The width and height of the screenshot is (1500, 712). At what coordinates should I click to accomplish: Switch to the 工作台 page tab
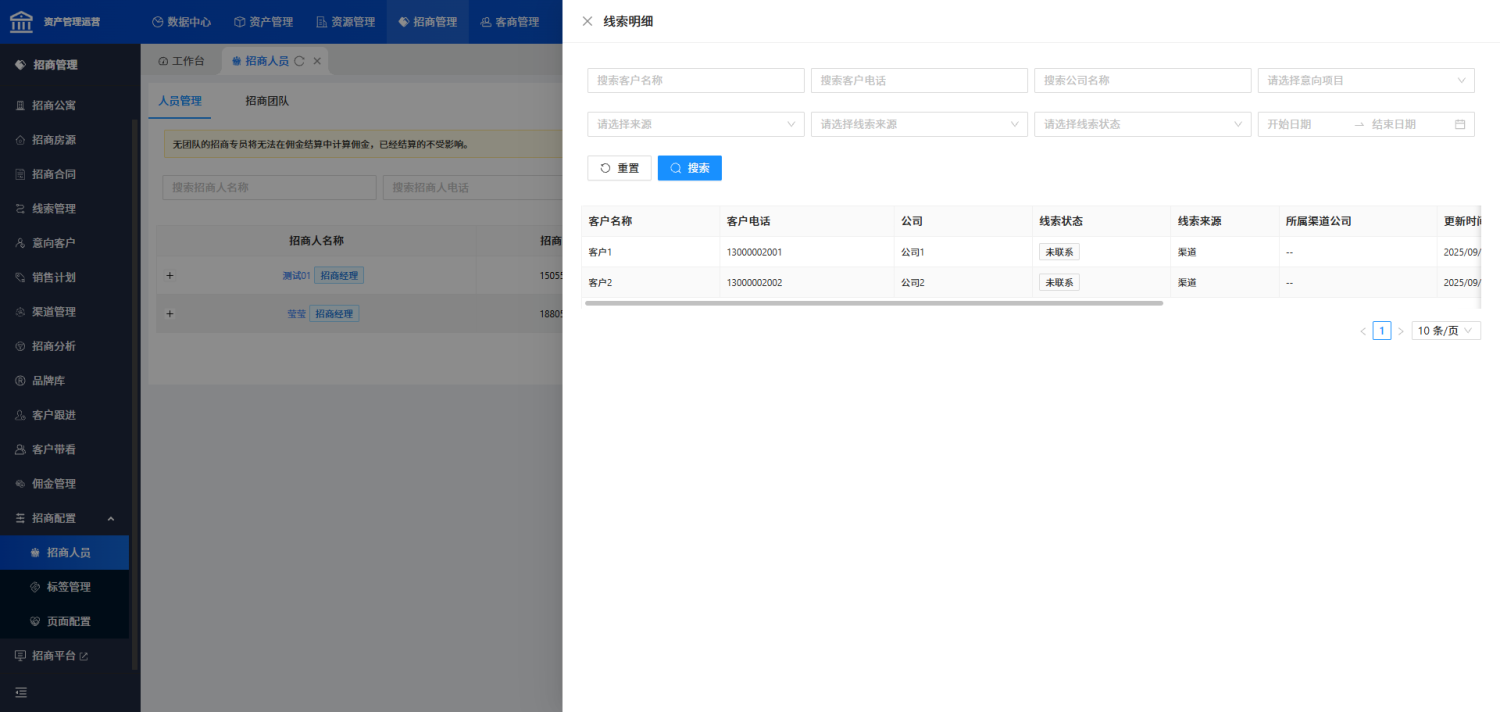pos(181,61)
